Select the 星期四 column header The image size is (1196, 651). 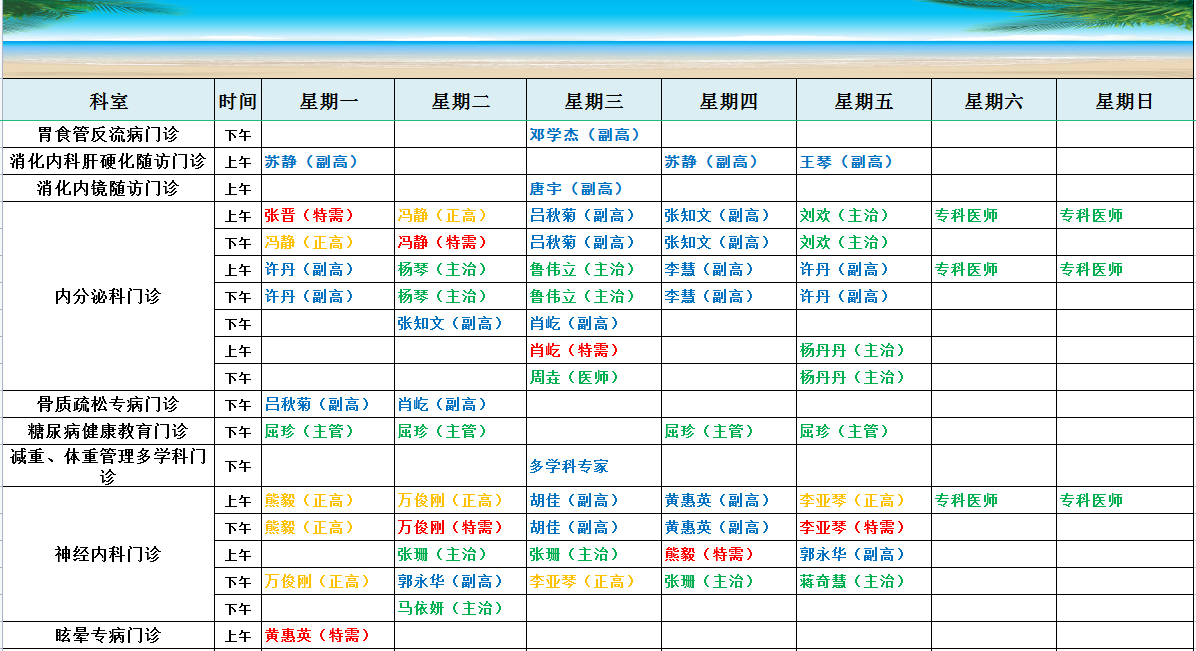point(729,101)
